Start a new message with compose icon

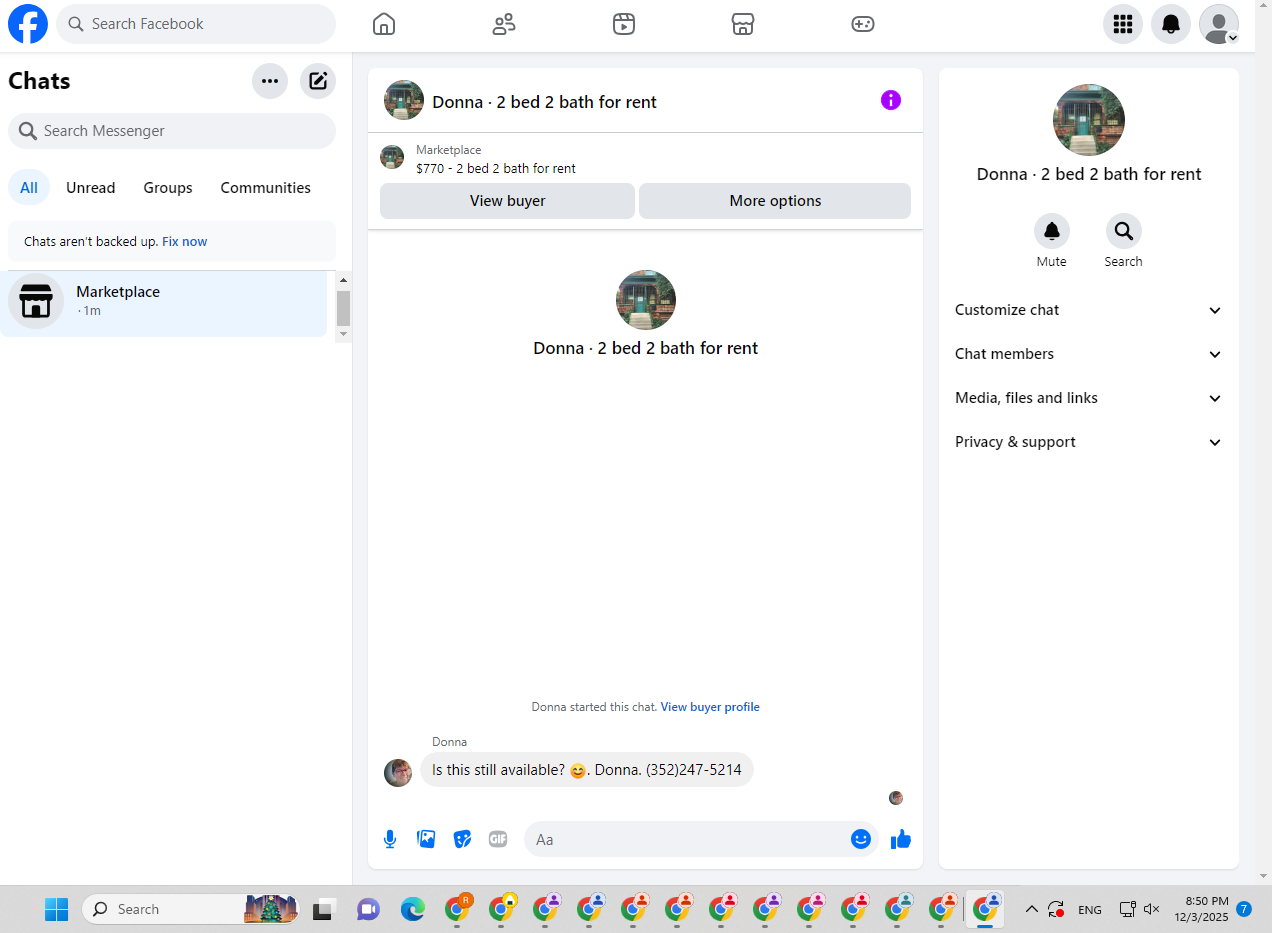(x=318, y=81)
